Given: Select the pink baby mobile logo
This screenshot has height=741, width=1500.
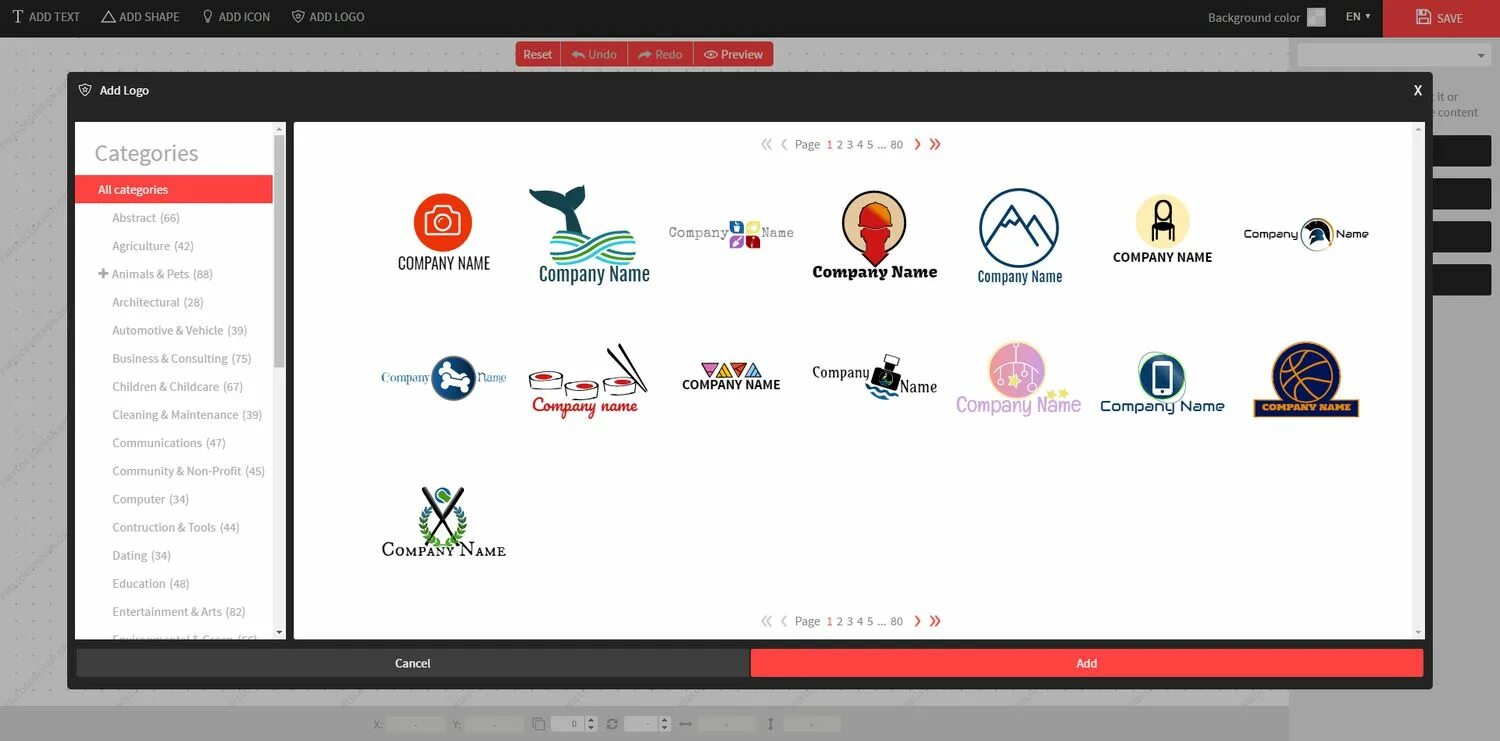Looking at the screenshot, I should [1019, 378].
